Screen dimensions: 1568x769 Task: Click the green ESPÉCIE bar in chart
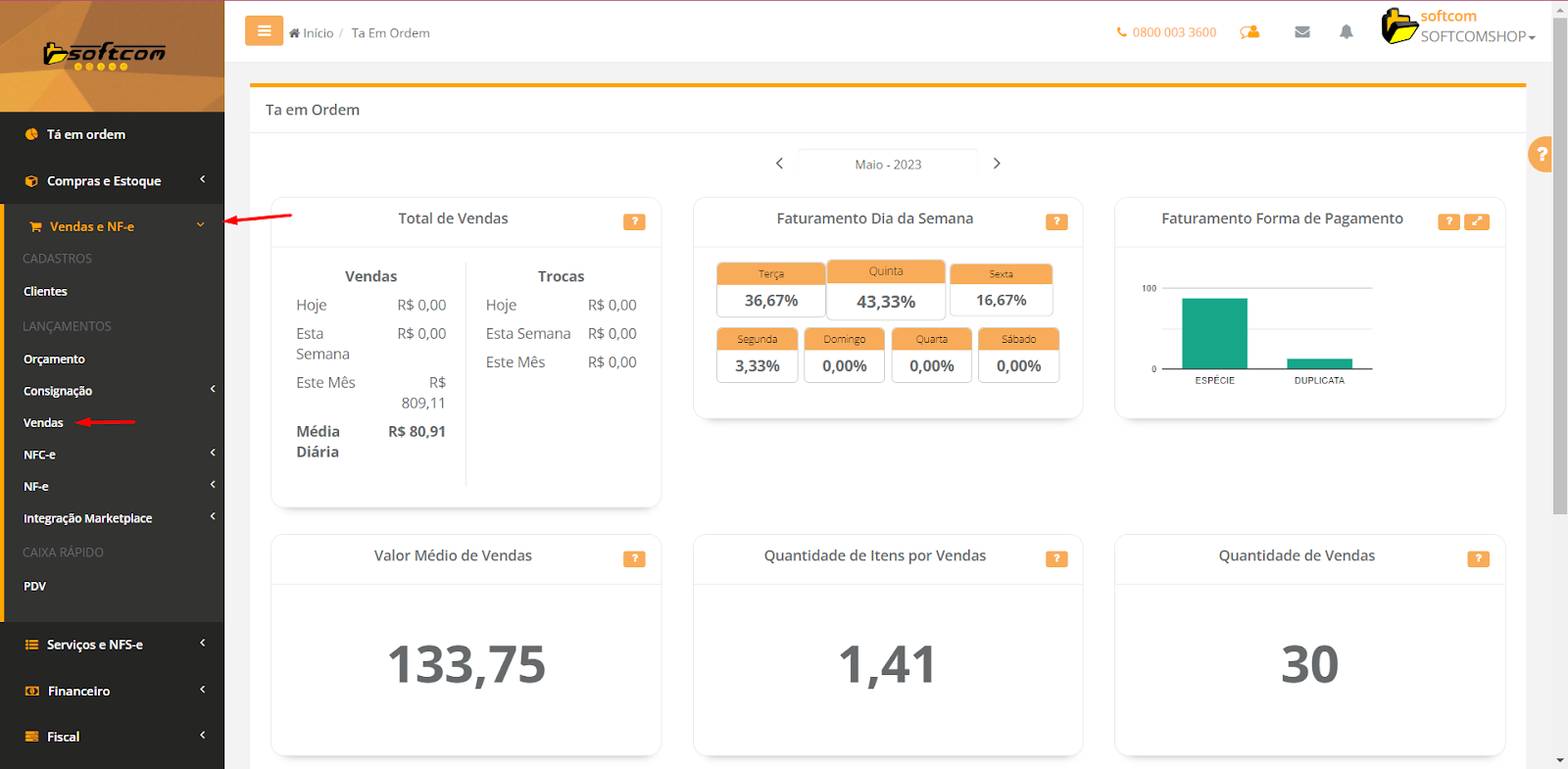[x=1214, y=333]
